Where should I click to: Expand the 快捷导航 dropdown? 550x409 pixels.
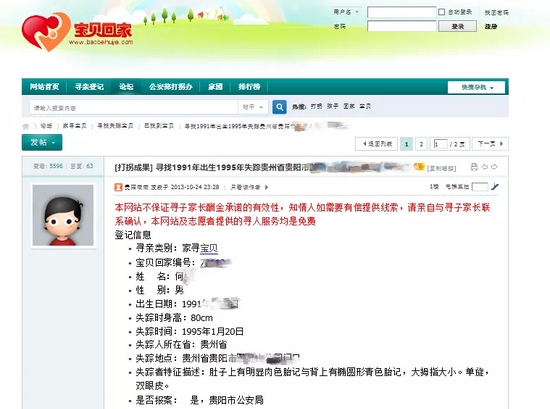click(x=476, y=87)
